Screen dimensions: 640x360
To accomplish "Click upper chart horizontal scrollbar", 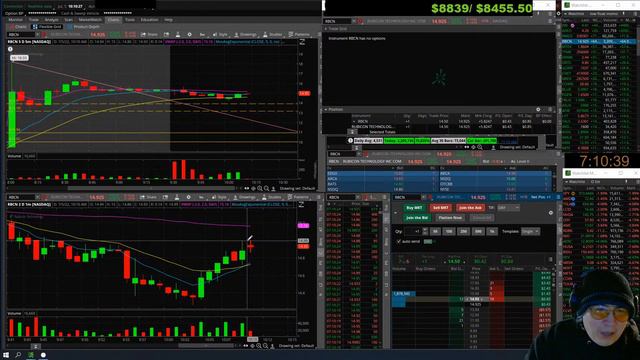I will click(x=151, y=189).
